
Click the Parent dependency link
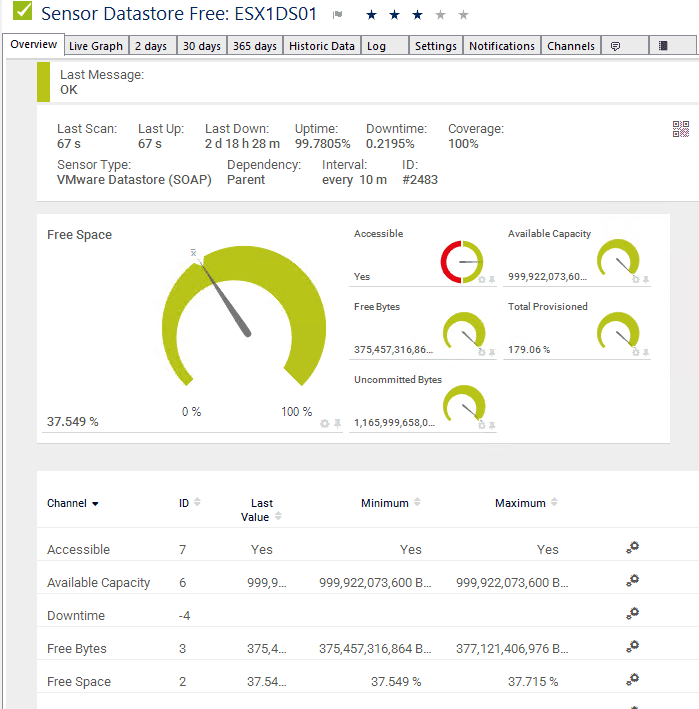(x=246, y=180)
